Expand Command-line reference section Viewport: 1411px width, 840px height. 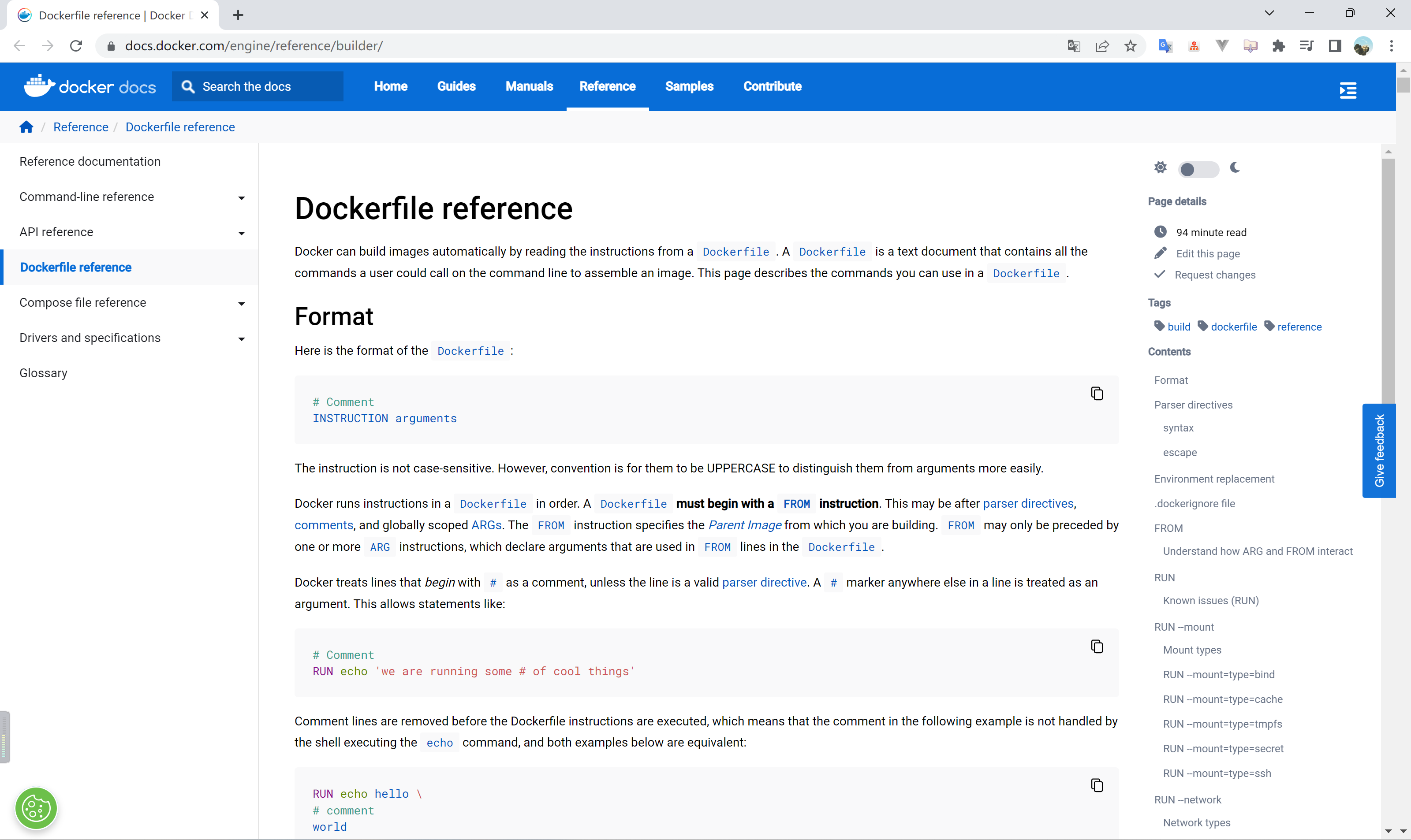(242, 197)
